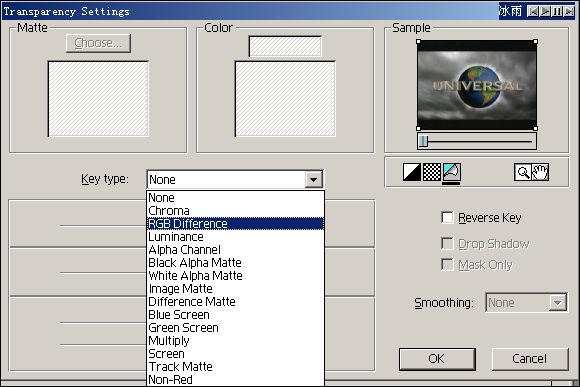
Task: Click the Sample preview slider handle
Action: (x=424, y=141)
